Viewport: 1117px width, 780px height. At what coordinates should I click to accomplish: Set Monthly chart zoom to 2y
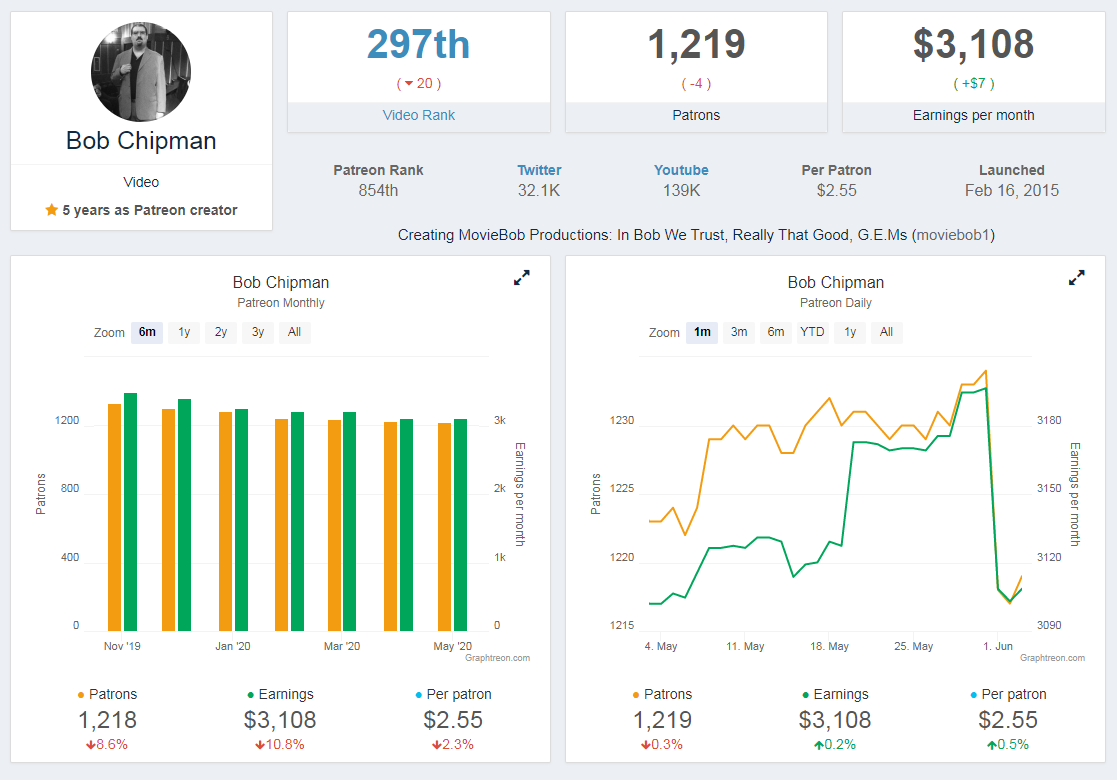(222, 332)
